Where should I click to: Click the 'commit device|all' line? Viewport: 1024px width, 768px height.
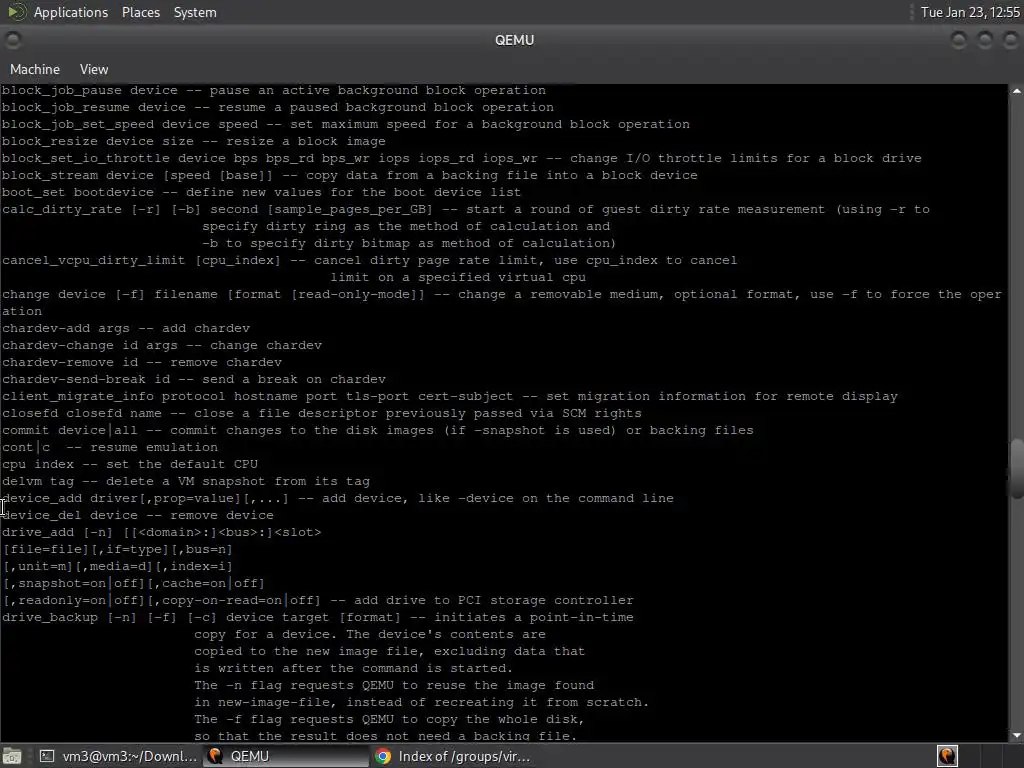[x=377, y=430]
